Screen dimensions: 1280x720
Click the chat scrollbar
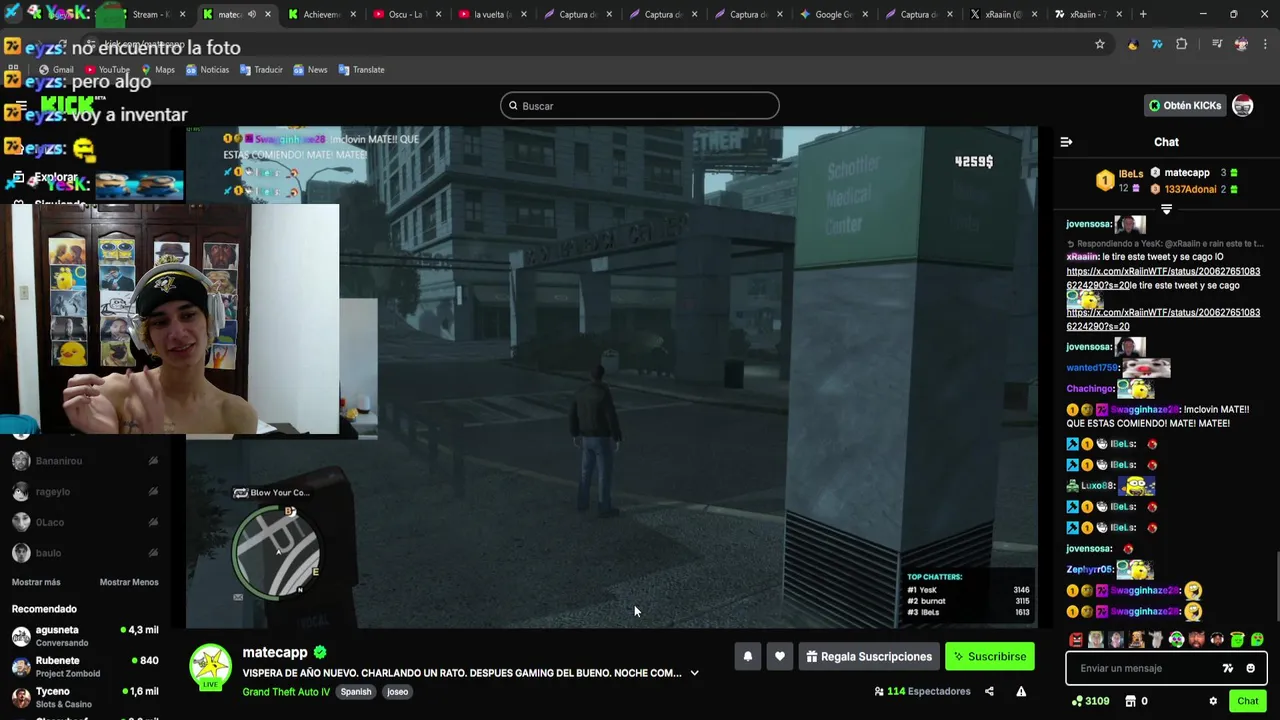[1275, 585]
